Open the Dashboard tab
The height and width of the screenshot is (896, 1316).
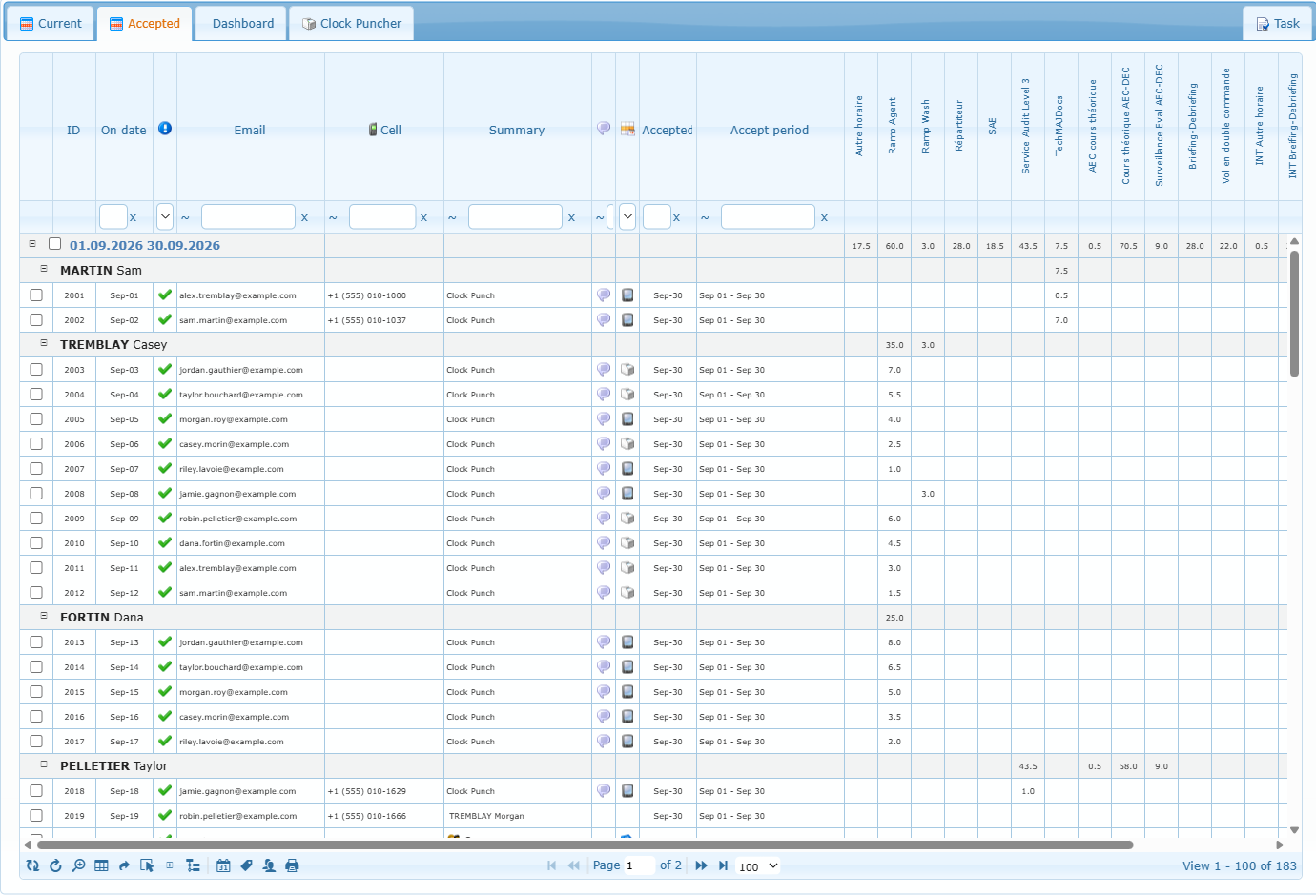click(242, 24)
